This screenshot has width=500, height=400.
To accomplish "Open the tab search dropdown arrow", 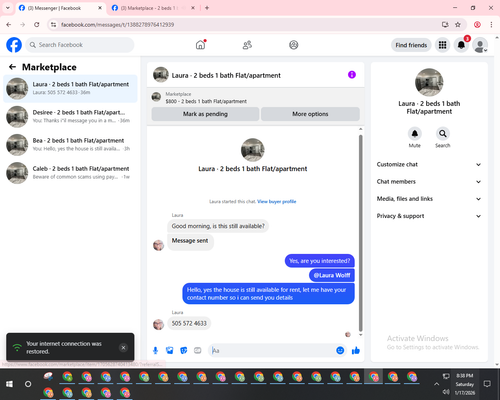I will 8,8.
